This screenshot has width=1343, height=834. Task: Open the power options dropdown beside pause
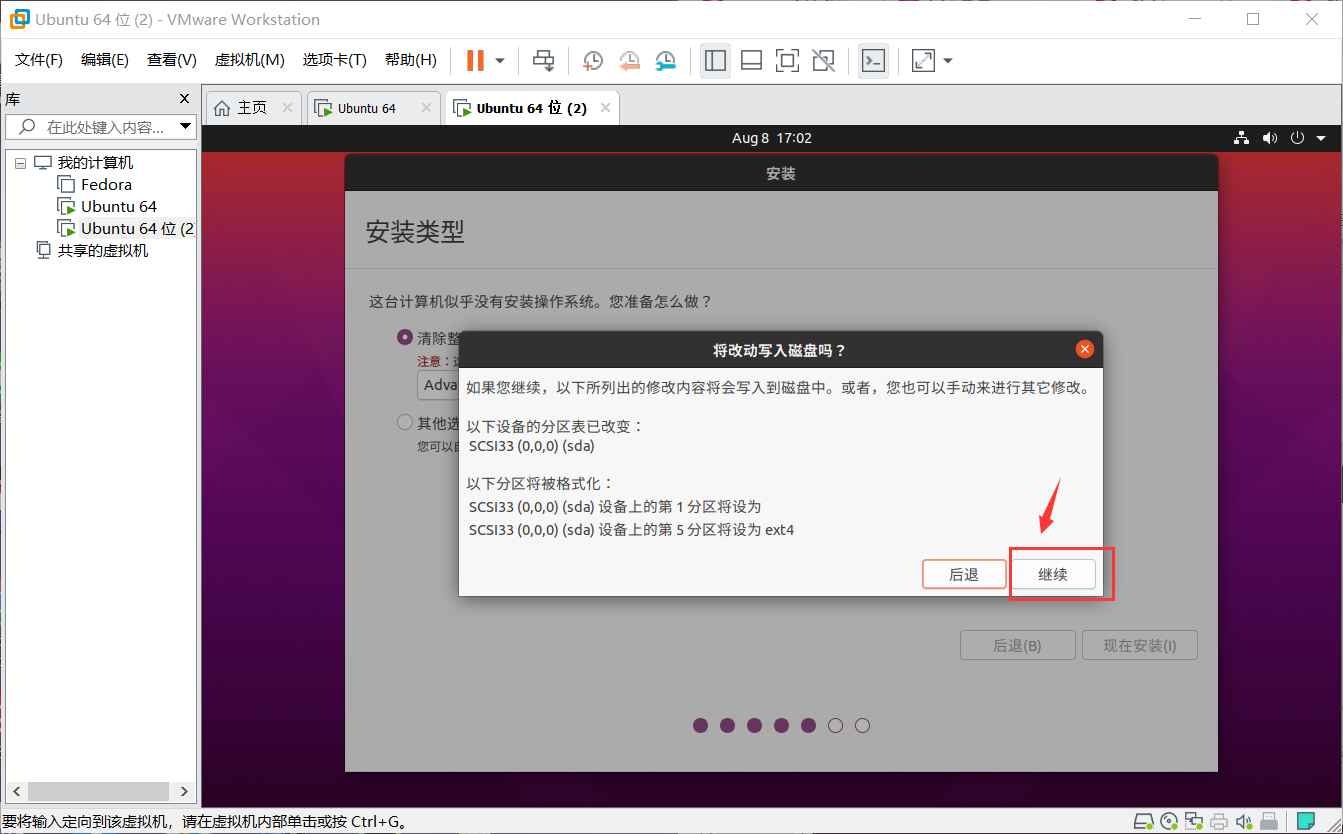[x=500, y=61]
